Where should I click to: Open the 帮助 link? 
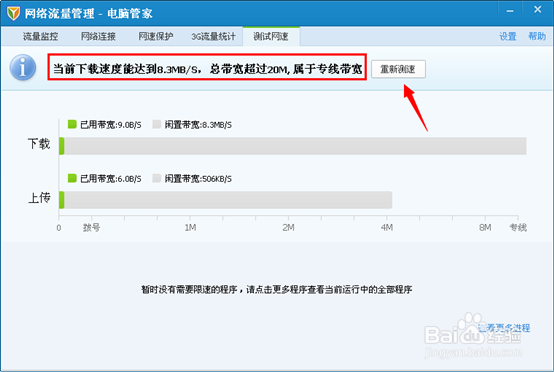(x=537, y=36)
